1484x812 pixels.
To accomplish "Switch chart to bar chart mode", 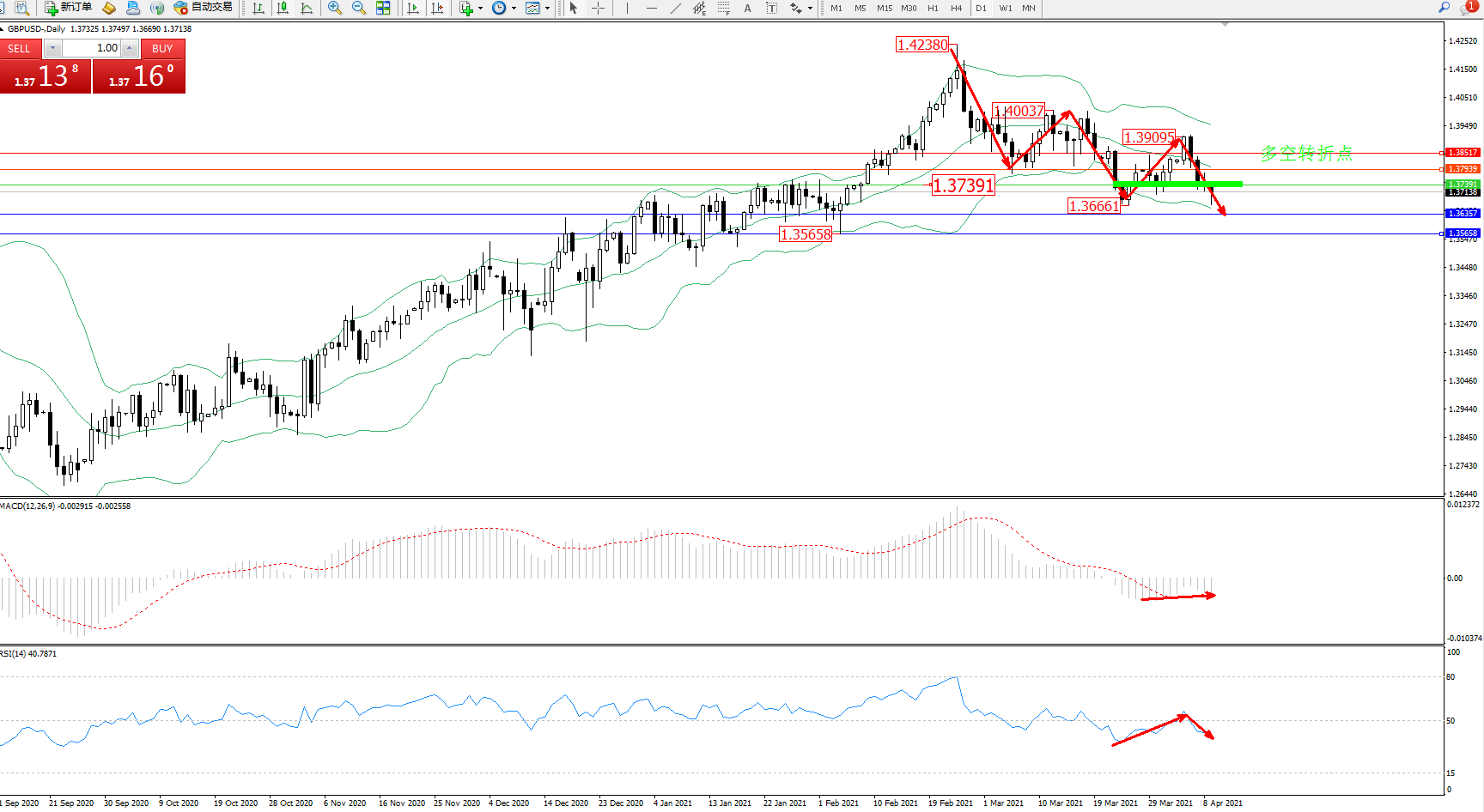I will click(258, 8).
